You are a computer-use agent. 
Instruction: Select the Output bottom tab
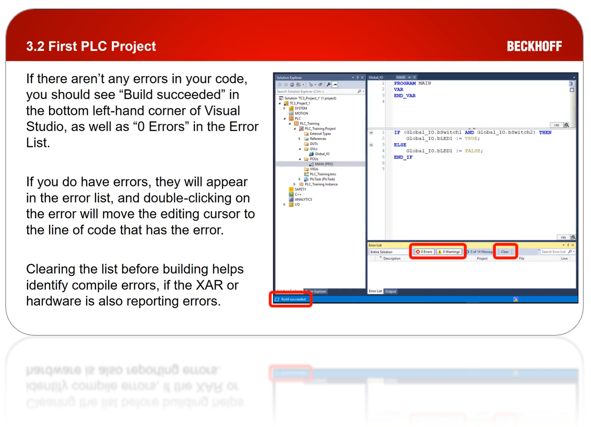[x=391, y=291]
